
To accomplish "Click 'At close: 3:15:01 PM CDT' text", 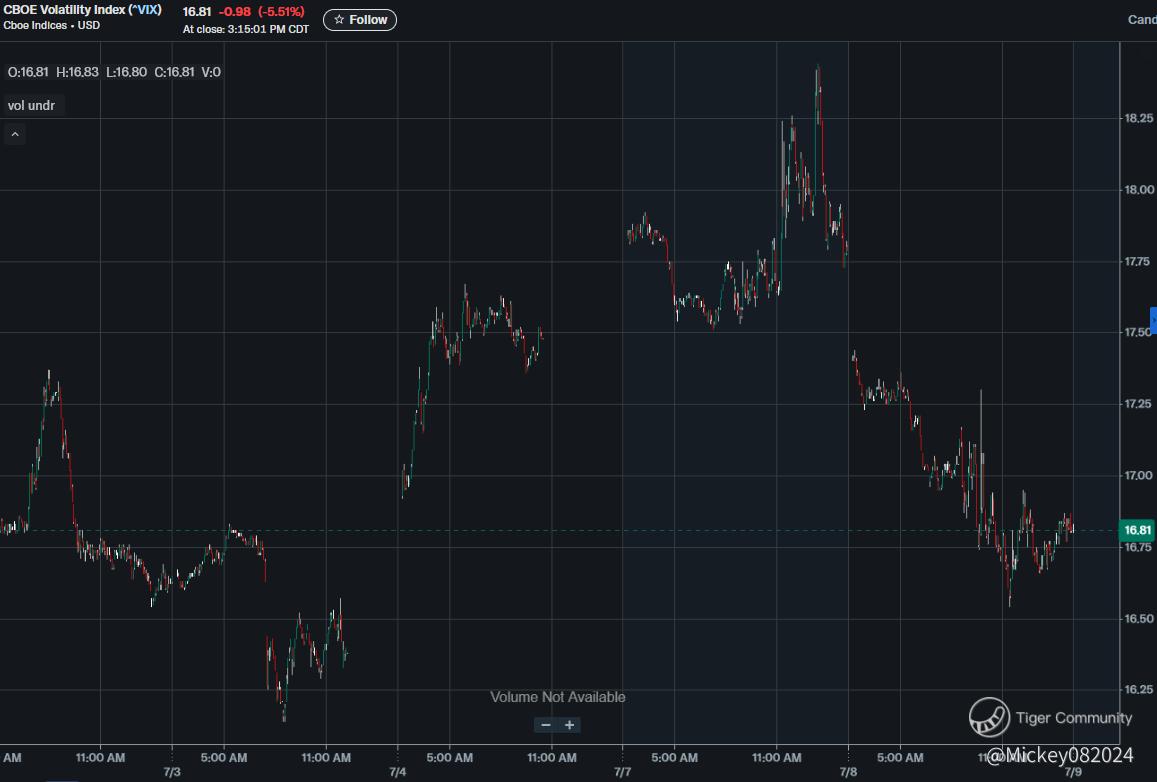I will pos(246,30).
